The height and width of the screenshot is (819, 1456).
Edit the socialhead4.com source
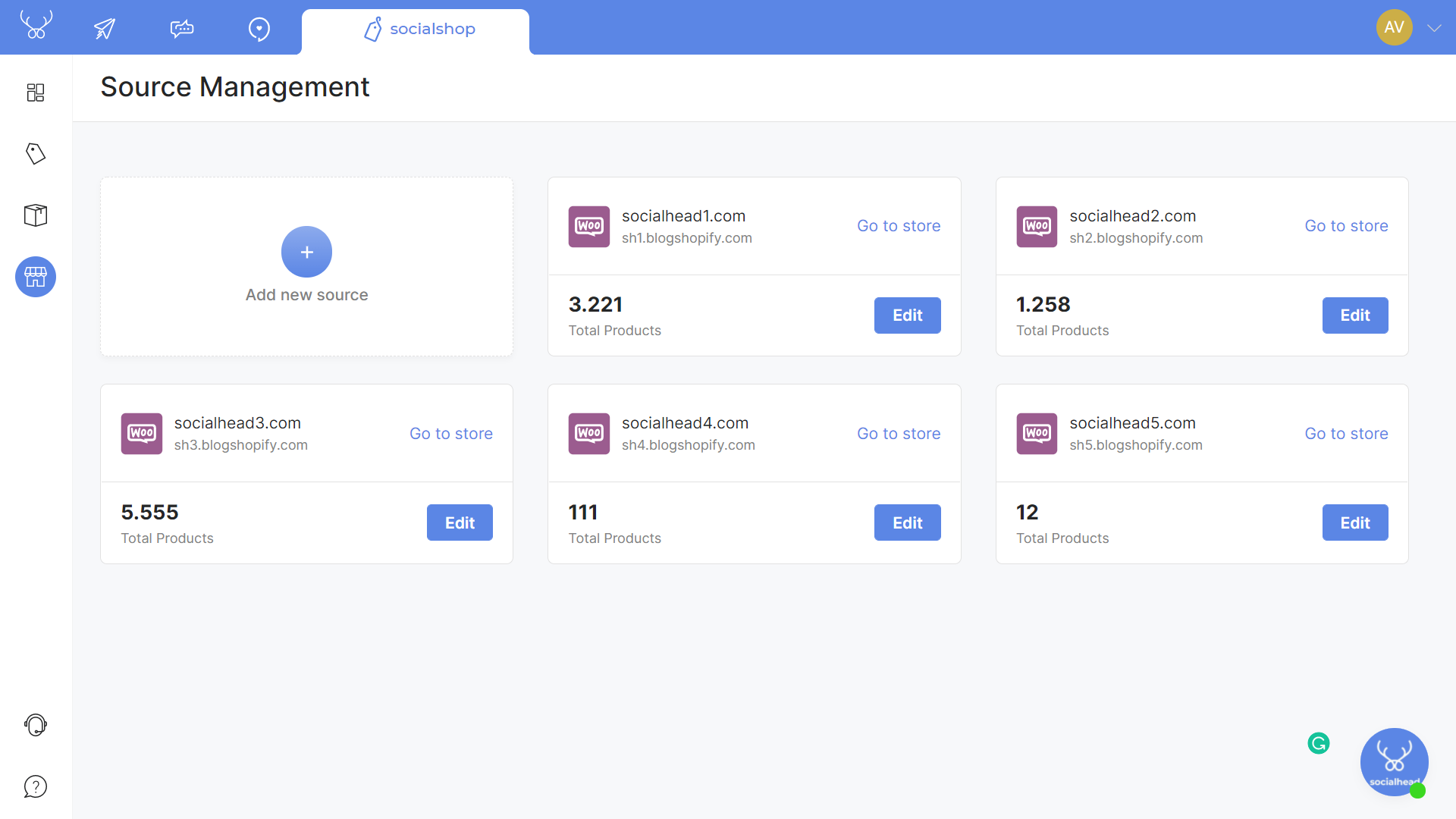click(x=907, y=522)
